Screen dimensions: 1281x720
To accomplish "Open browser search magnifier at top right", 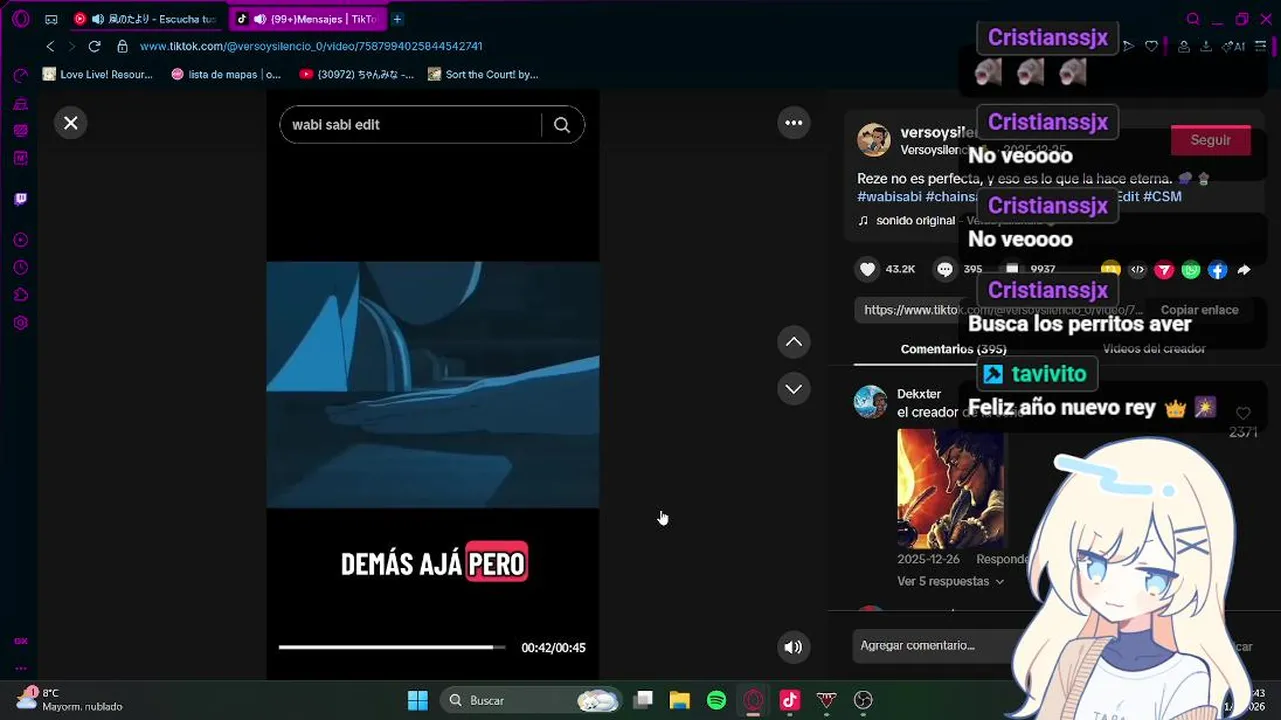I will click(x=1193, y=19).
